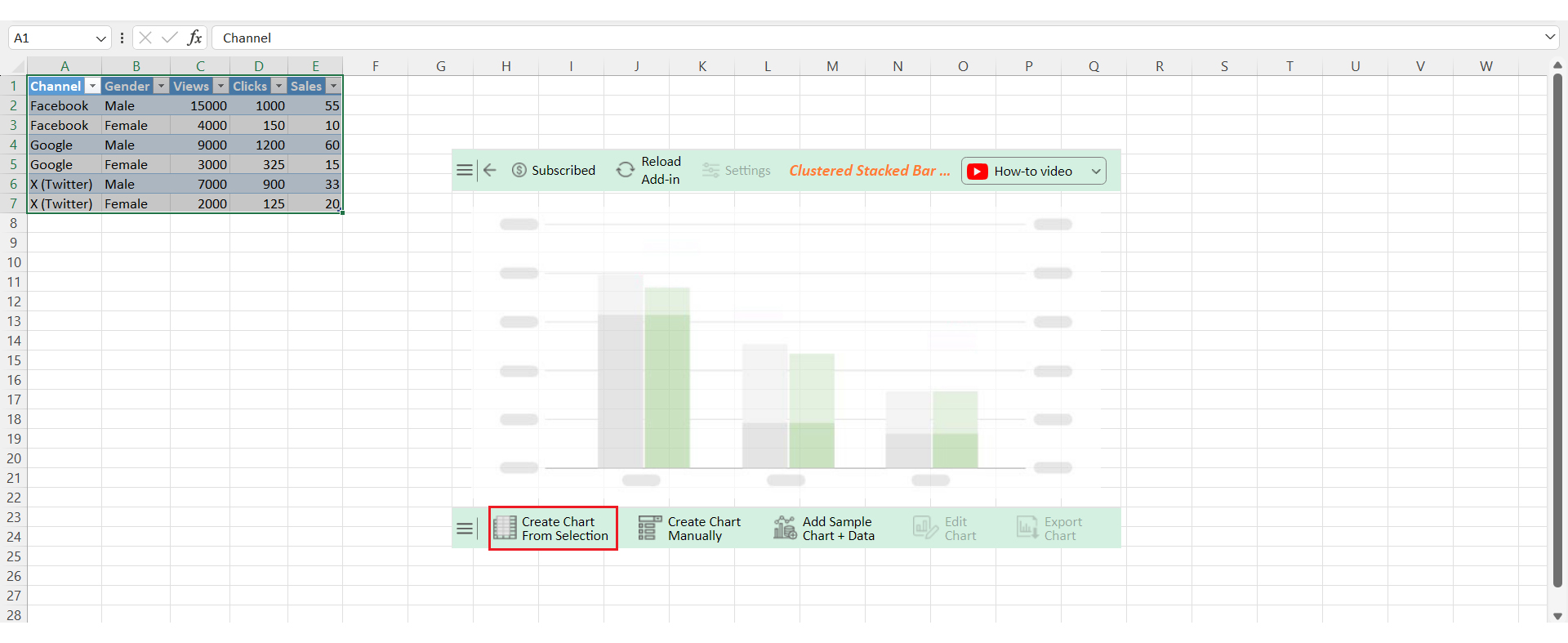Click the Clustered Stacked Bar title
This screenshot has width=1568, height=643.
pos(870,170)
